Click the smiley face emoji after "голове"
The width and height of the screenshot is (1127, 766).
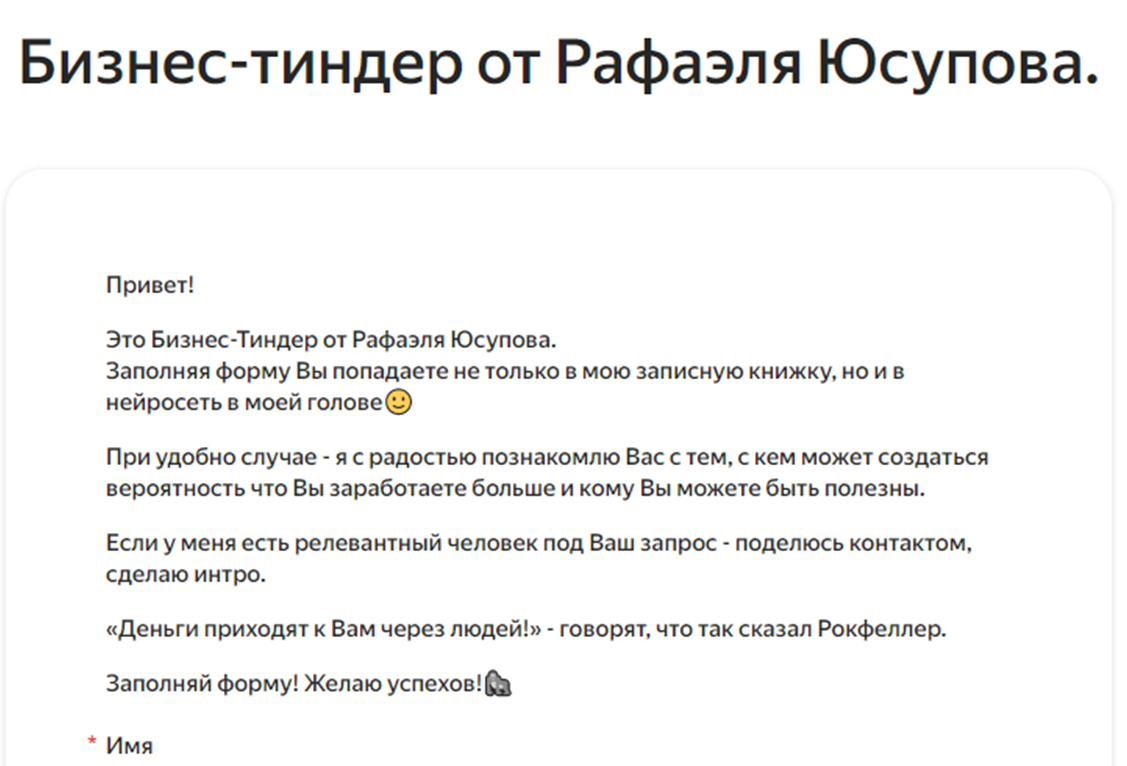tap(399, 403)
